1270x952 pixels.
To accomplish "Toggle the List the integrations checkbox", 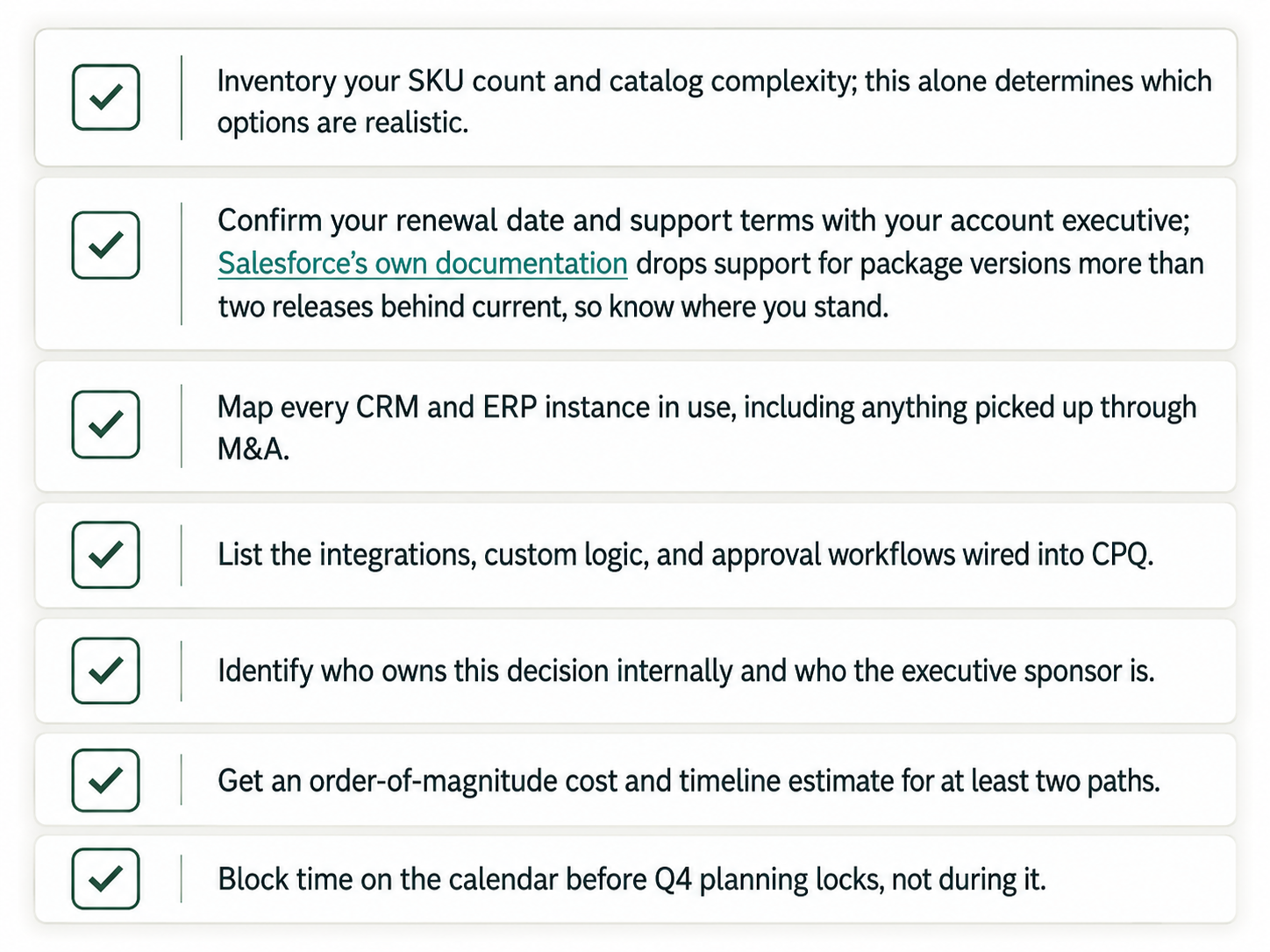I will pos(106,555).
